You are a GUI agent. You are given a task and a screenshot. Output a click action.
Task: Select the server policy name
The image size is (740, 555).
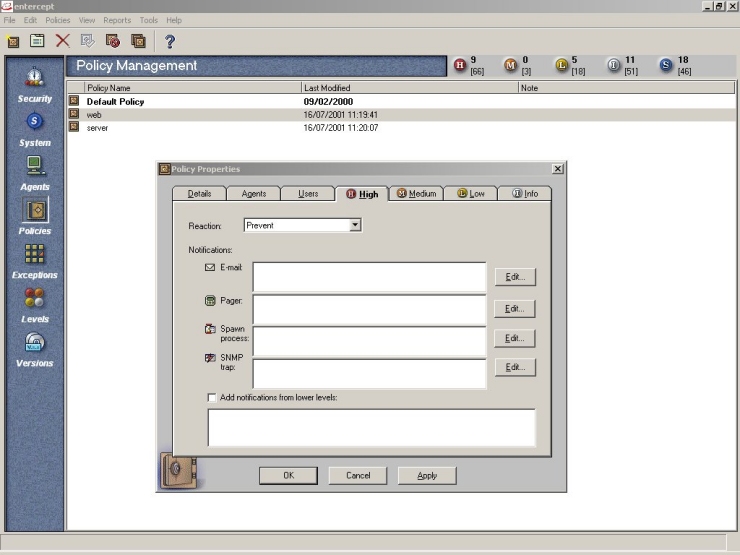pyautogui.click(x=97, y=128)
